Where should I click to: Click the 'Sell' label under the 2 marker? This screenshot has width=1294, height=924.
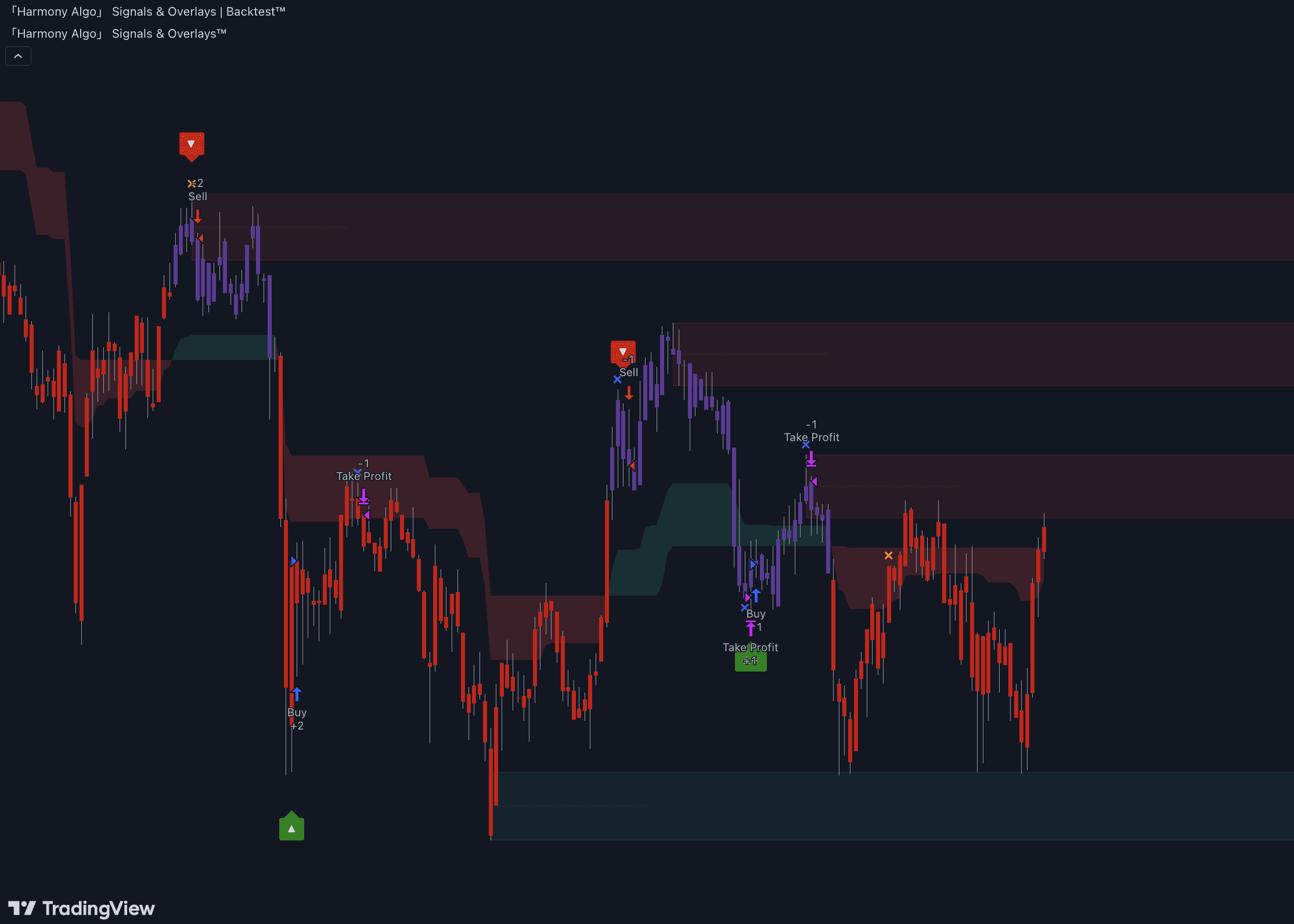click(x=197, y=196)
